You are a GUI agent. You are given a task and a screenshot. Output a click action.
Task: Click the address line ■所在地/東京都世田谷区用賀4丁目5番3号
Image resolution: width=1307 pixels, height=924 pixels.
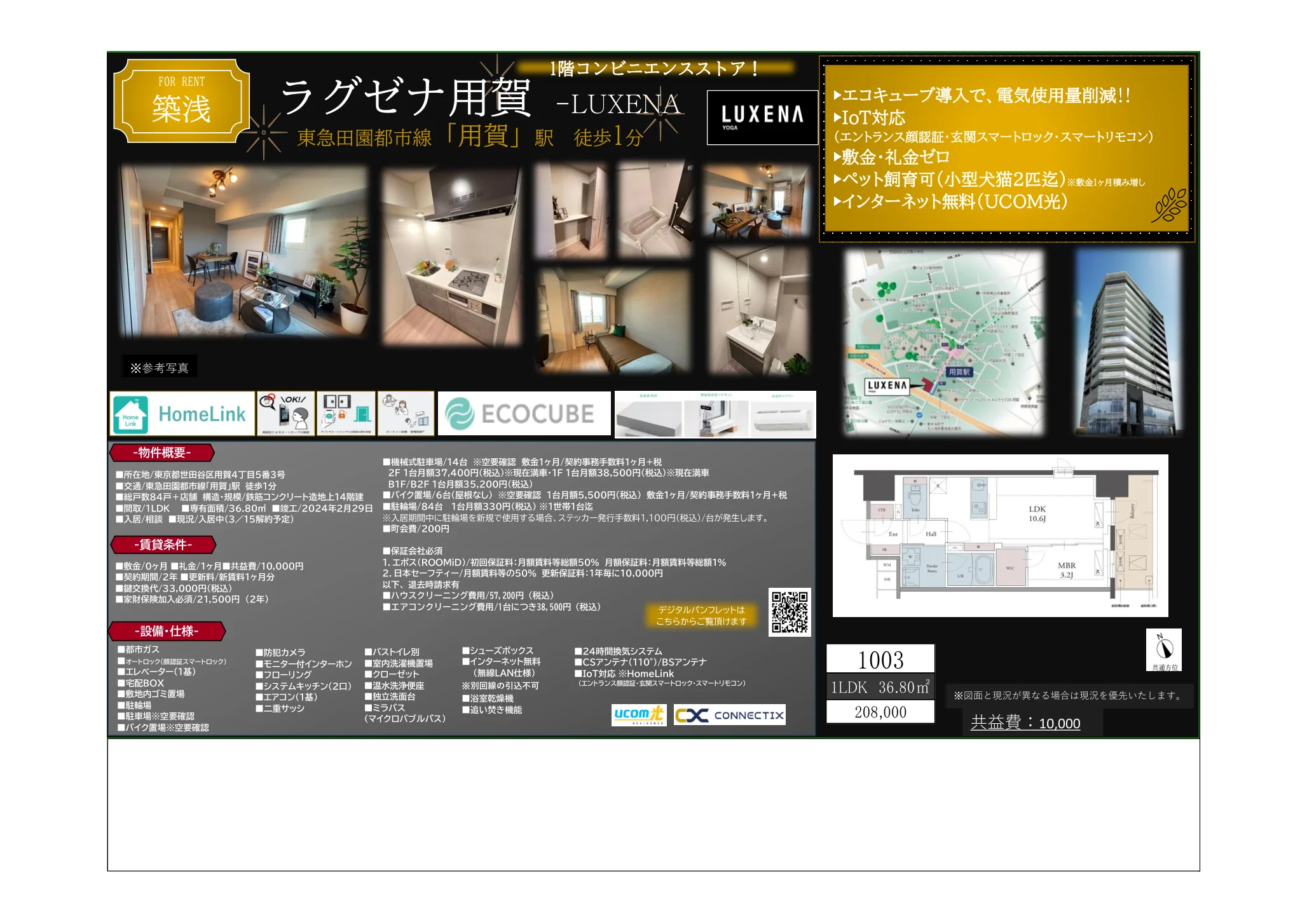coord(200,475)
